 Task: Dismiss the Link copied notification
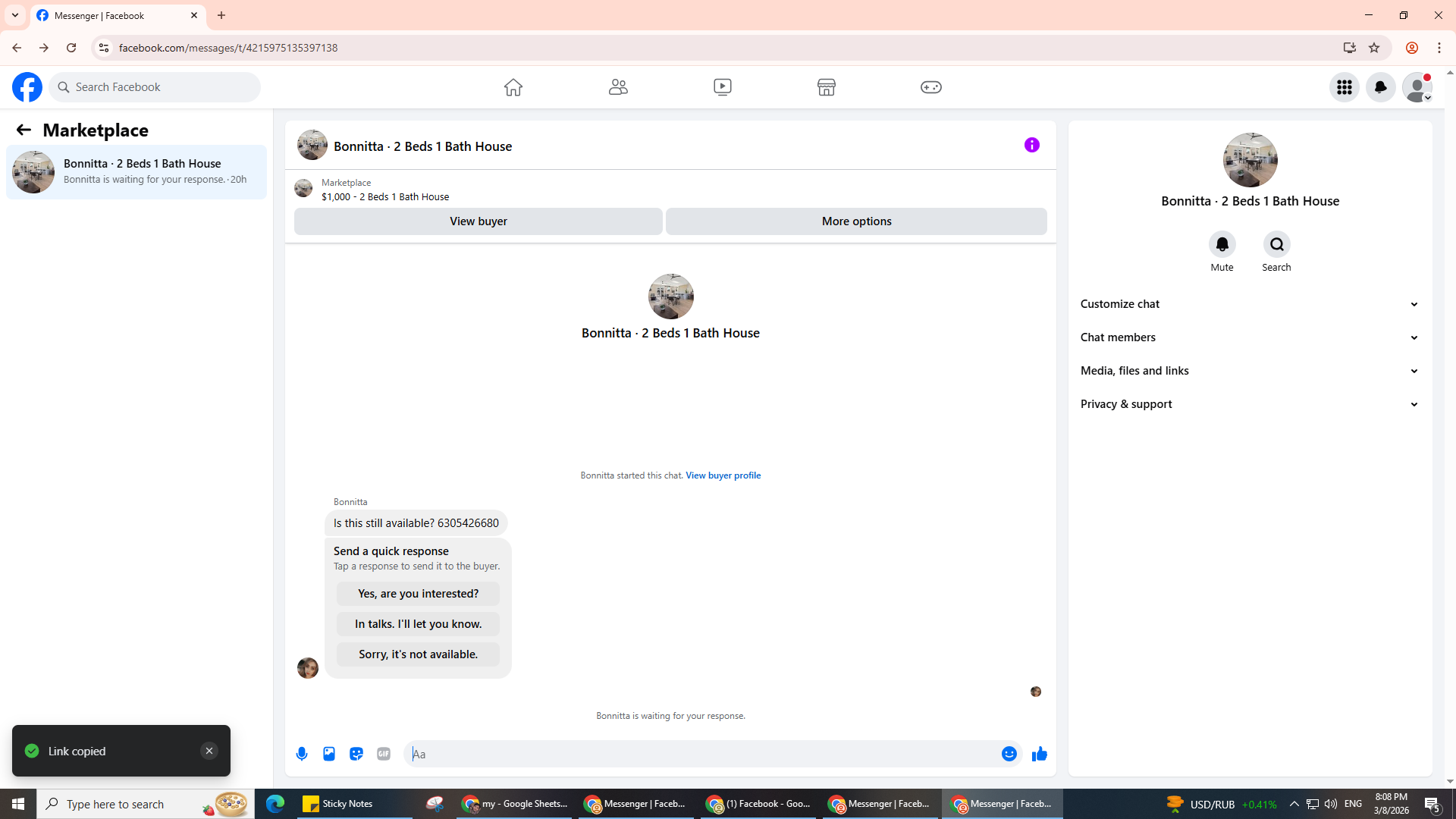[209, 751]
